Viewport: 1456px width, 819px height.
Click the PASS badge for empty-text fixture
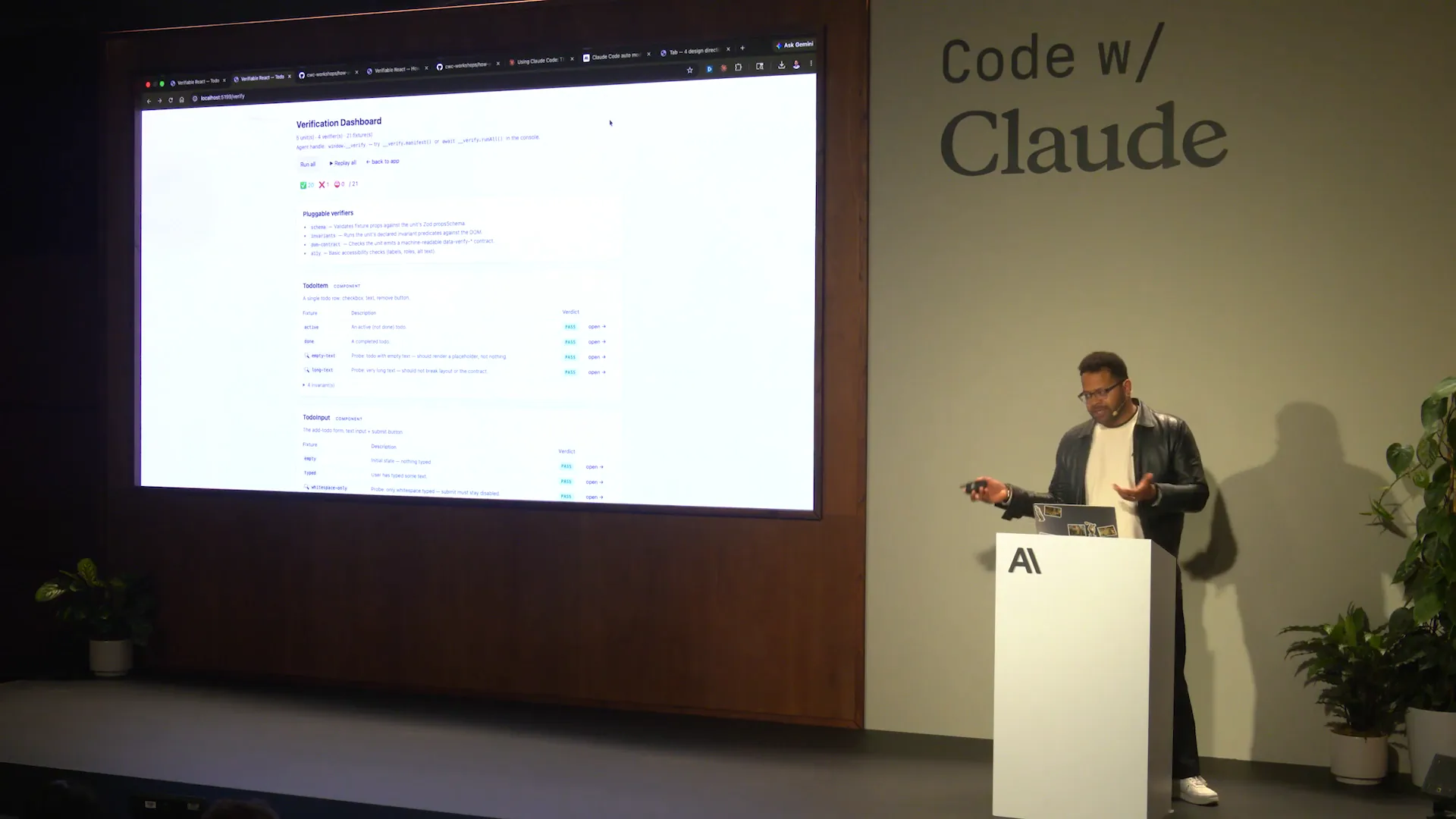(x=570, y=357)
